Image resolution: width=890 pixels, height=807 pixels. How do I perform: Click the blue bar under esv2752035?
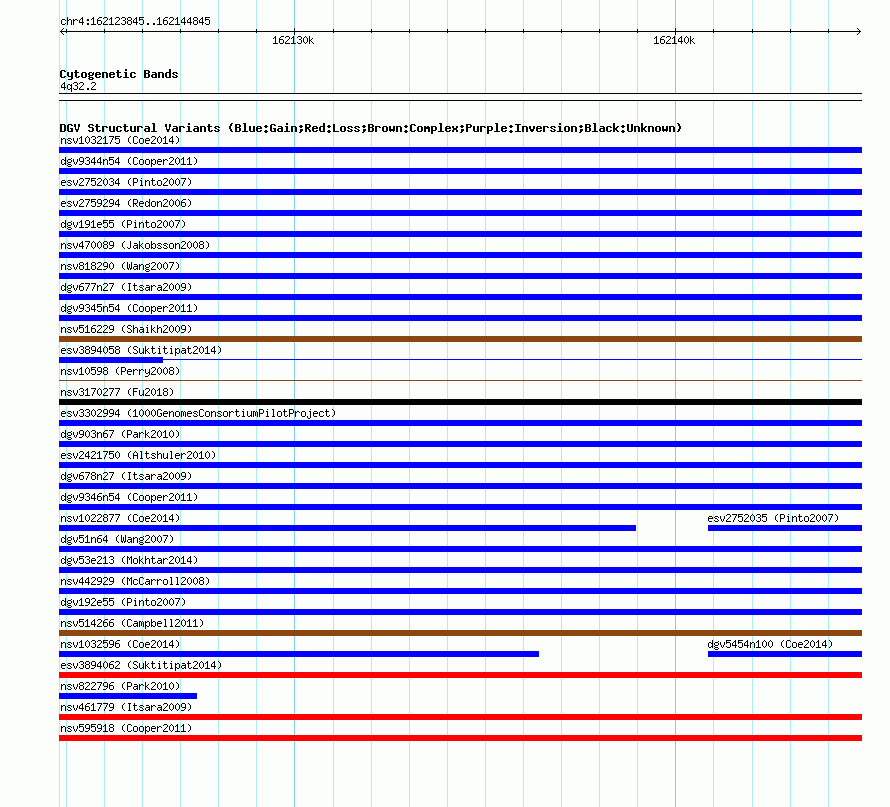click(785, 528)
